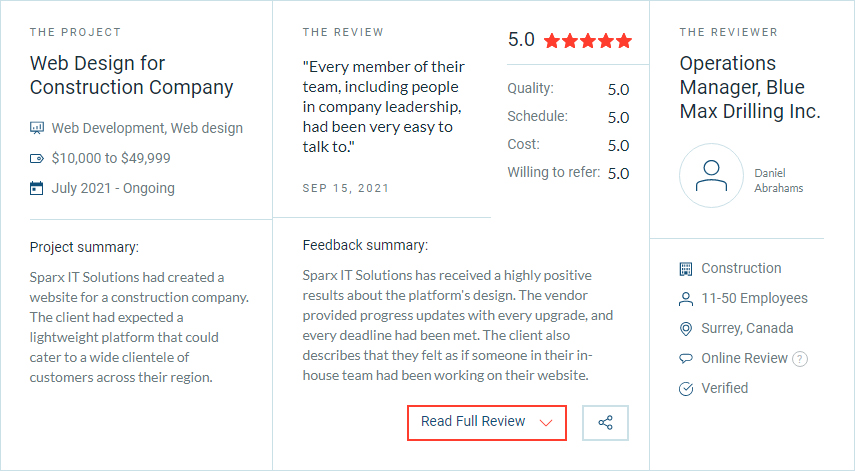Click the Web Development monitor icon
This screenshot has height=471, width=855.
tap(37, 128)
